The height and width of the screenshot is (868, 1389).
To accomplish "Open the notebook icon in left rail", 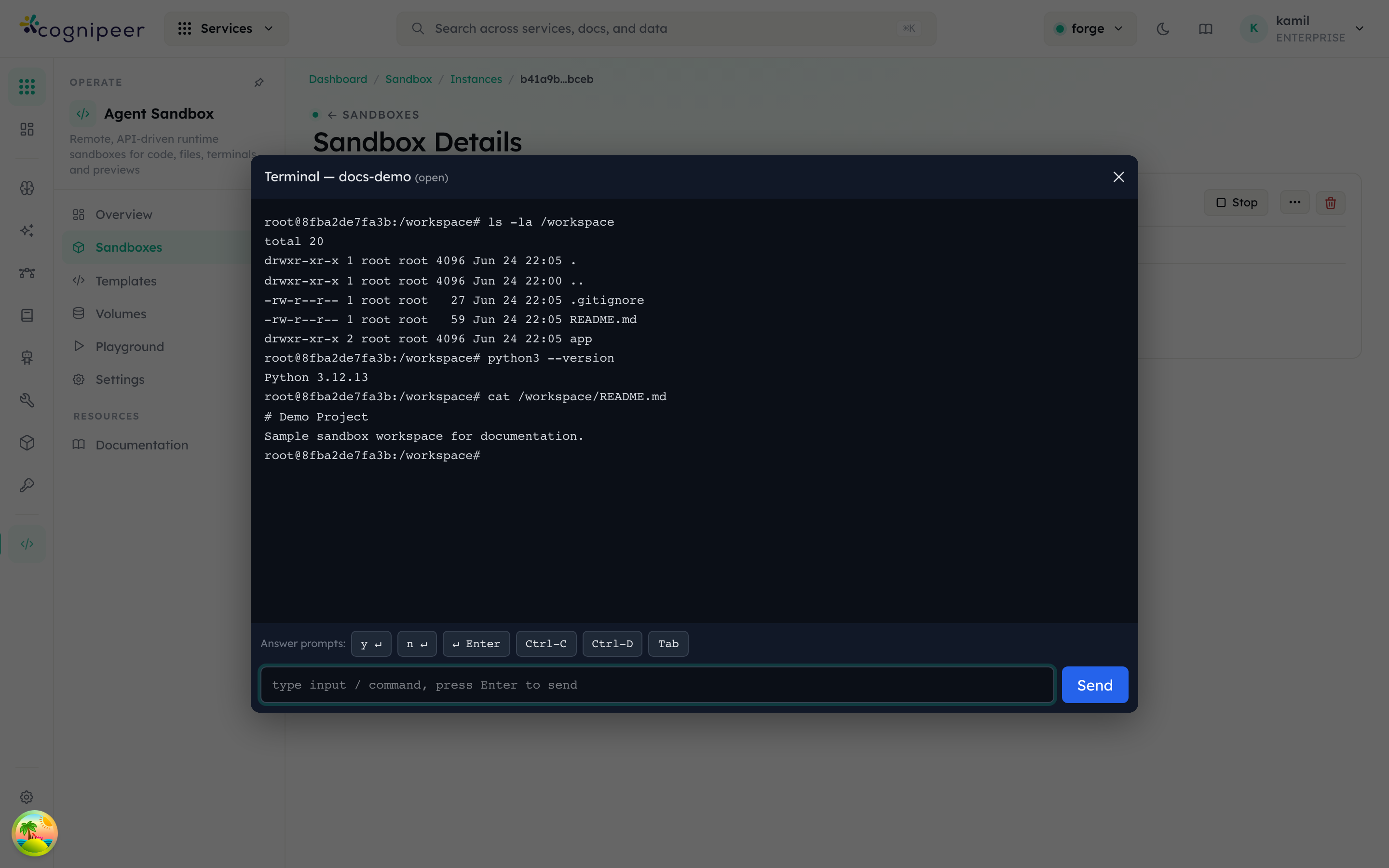I will point(27,315).
